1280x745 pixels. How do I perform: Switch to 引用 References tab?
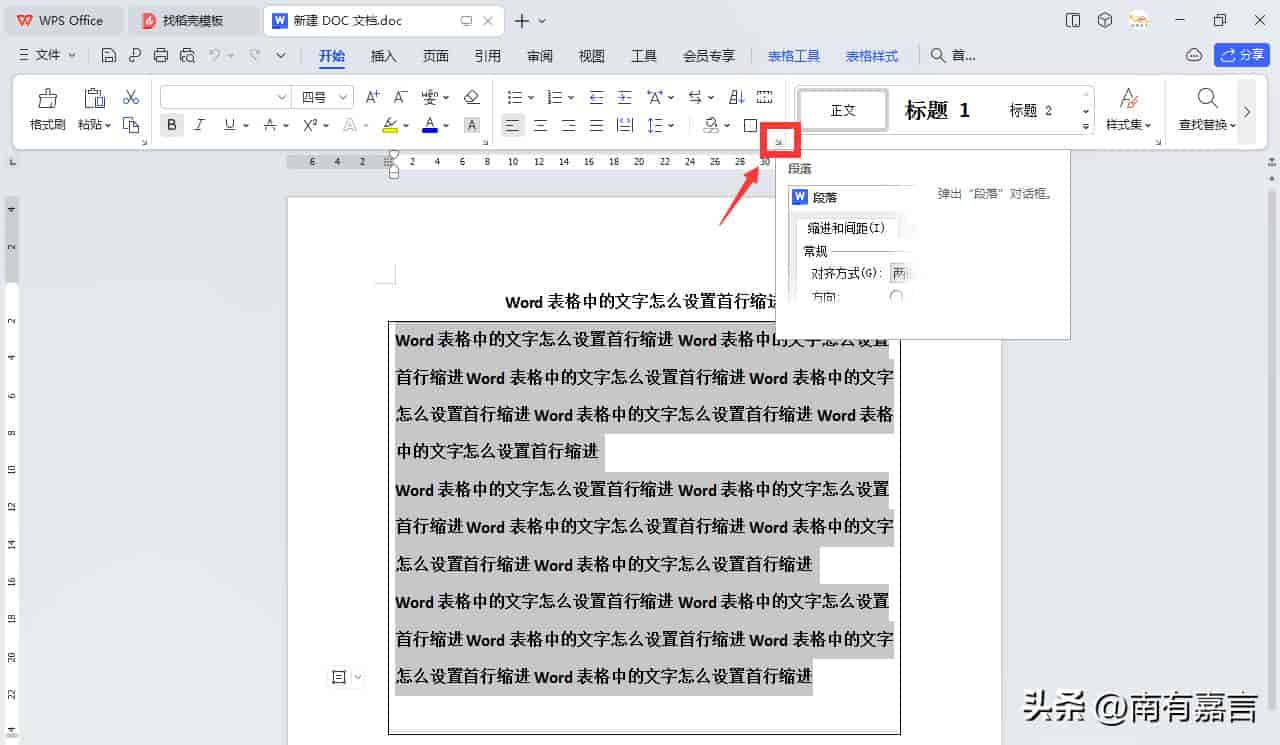coord(488,56)
